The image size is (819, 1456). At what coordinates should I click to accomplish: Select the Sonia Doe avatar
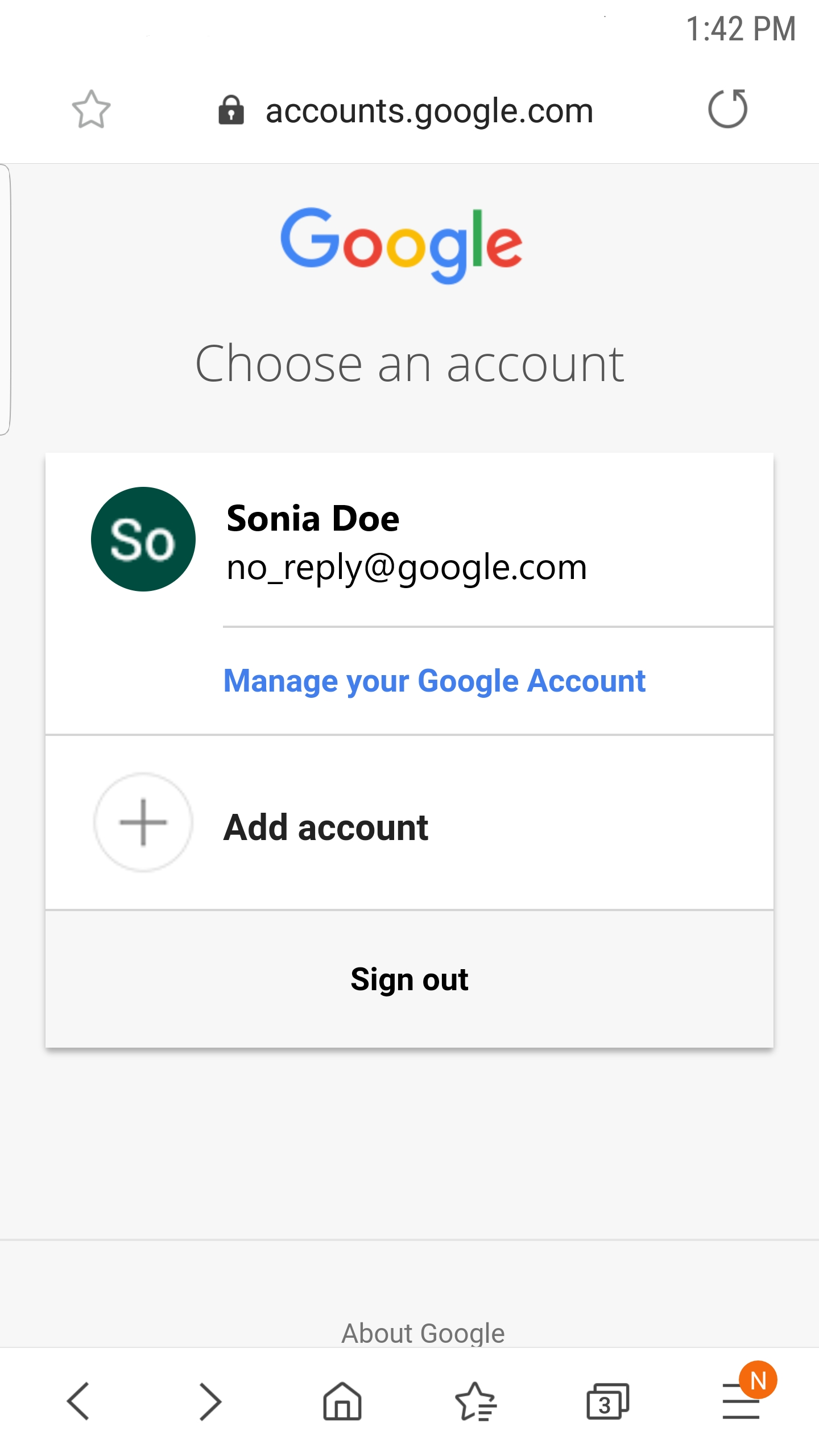pyautogui.click(x=143, y=539)
